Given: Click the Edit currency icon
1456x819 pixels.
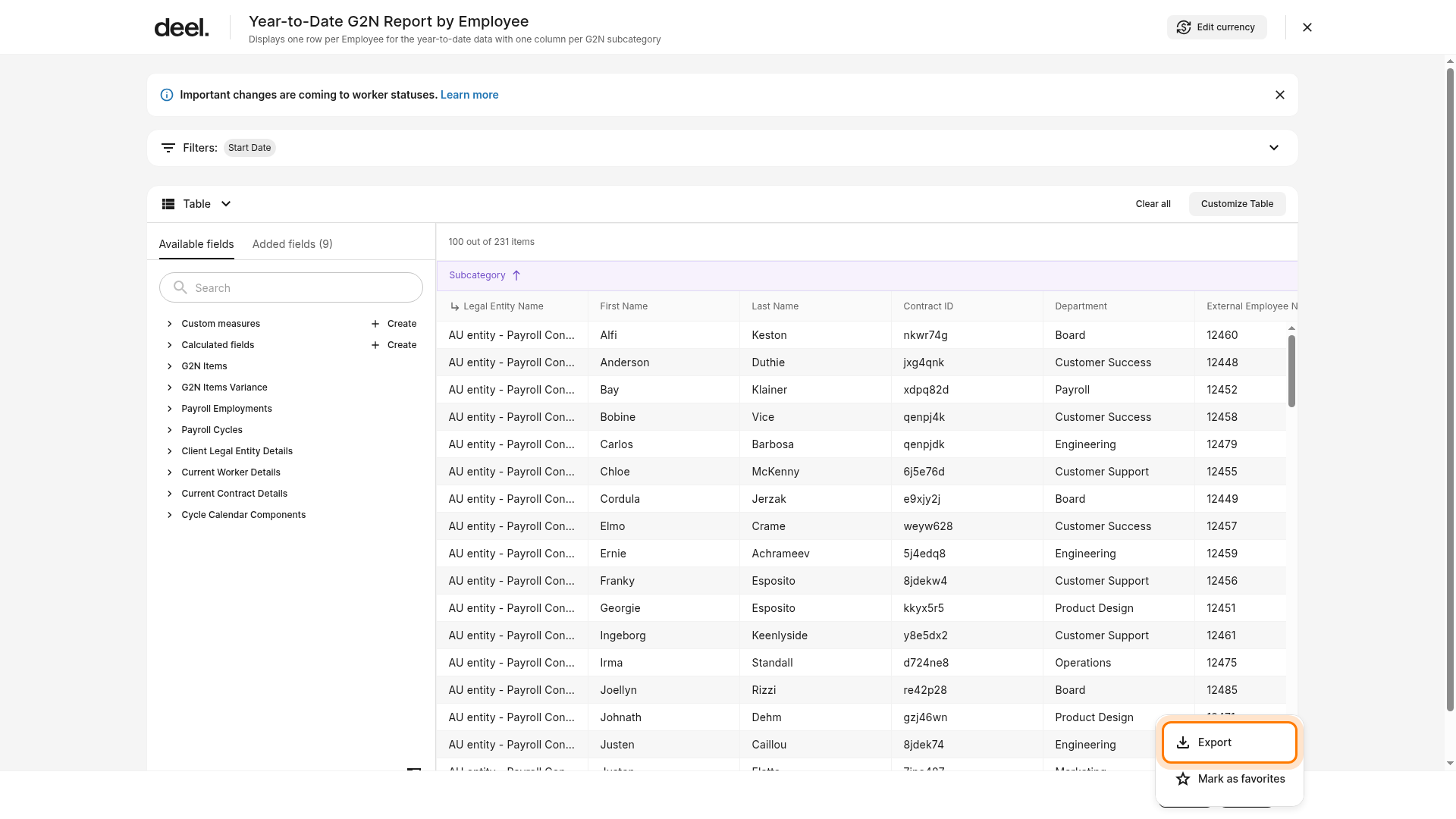Looking at the screenshot, I should [1183, 27].
